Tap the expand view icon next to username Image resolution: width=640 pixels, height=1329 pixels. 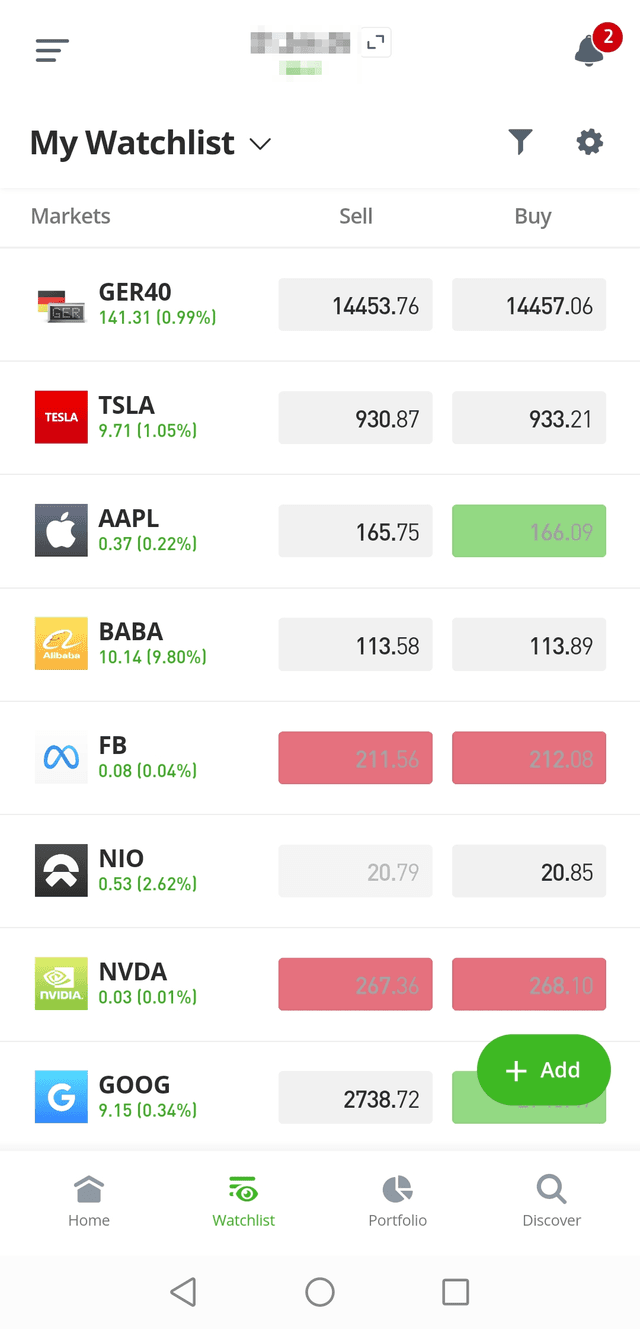click(x=375, y=42)
